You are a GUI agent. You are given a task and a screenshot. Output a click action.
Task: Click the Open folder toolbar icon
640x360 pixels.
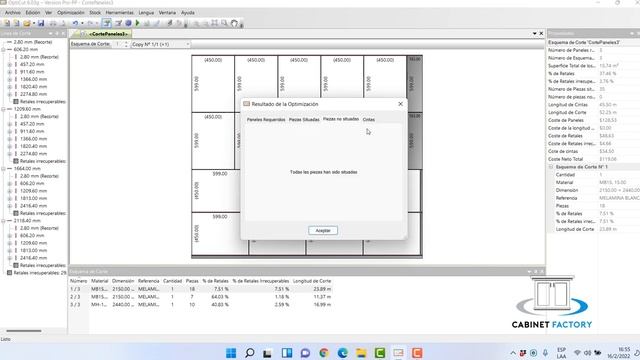[x=27, y=23]
